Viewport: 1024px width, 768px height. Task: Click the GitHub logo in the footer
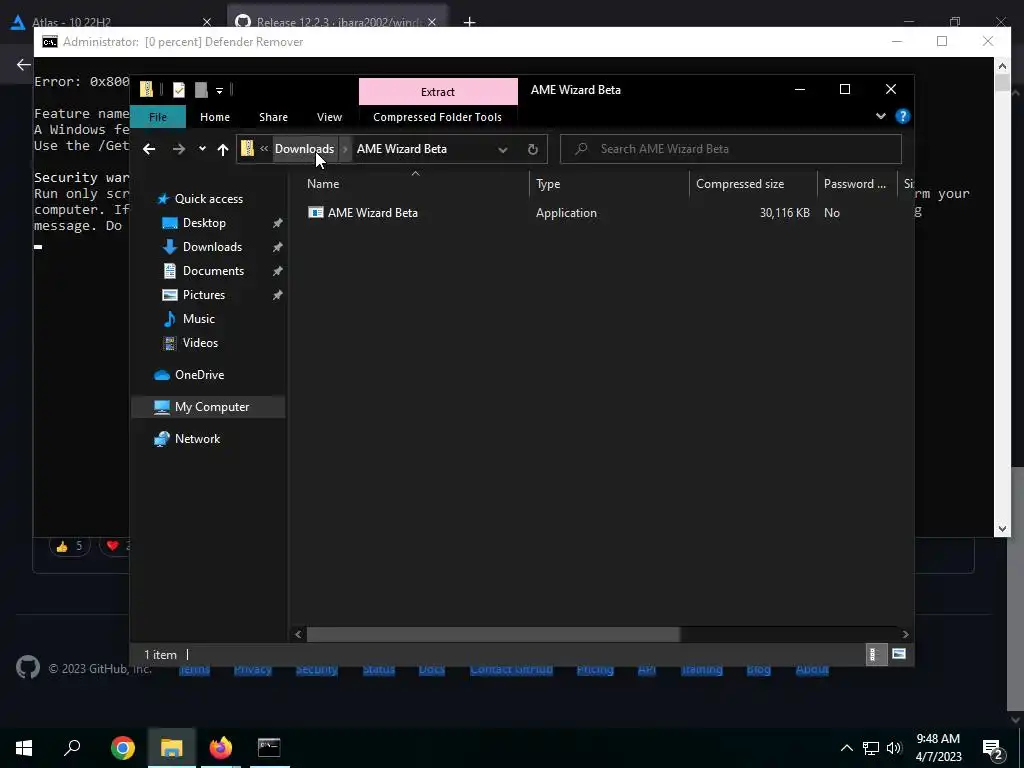[28, 667]
